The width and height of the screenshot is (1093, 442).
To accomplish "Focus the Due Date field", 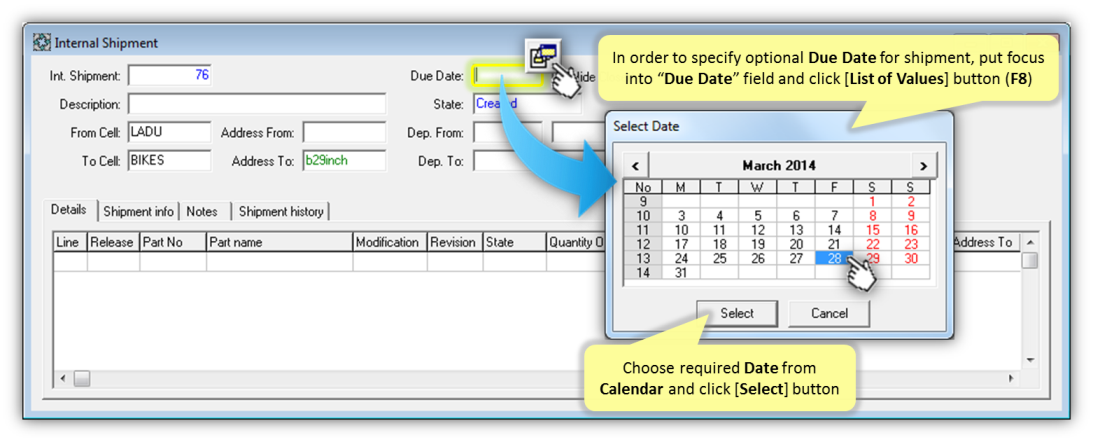I will pyautogui.click(x=506, y=75).
